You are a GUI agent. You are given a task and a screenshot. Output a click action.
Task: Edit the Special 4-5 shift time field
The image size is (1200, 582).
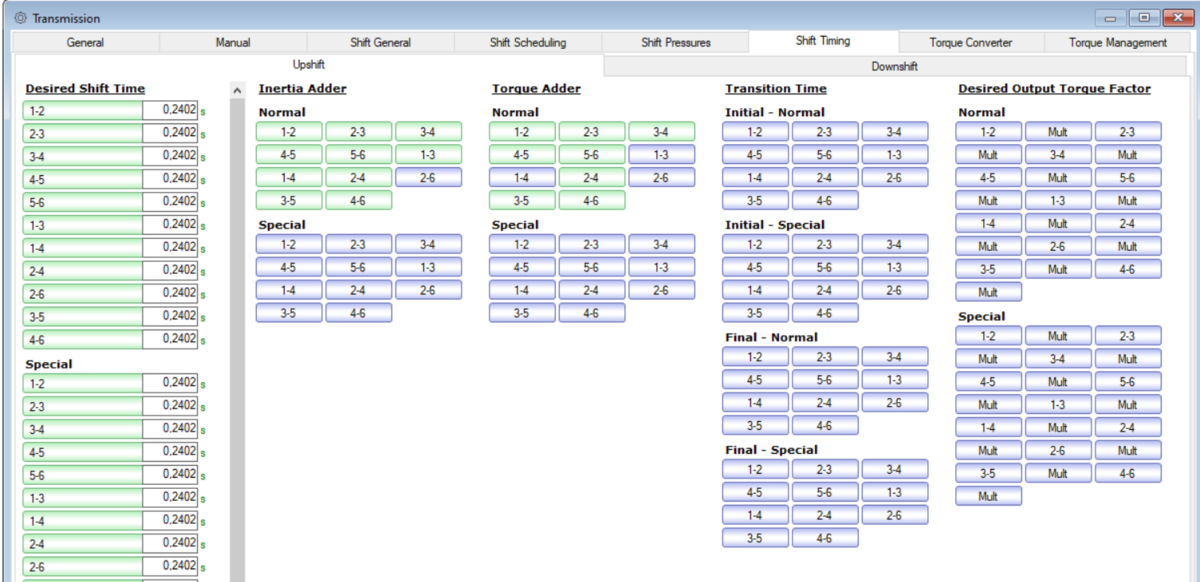click(x=168, y=452)
